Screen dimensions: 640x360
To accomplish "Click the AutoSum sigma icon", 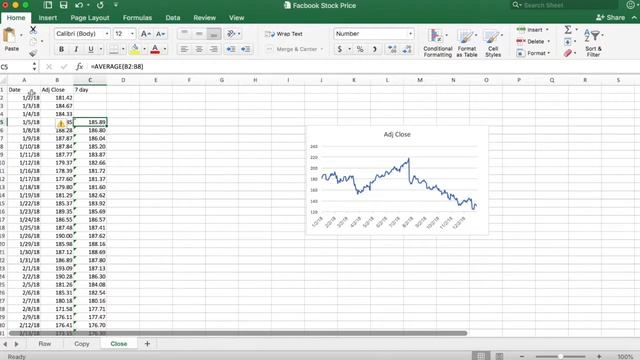I will click(x=568, y=29).
